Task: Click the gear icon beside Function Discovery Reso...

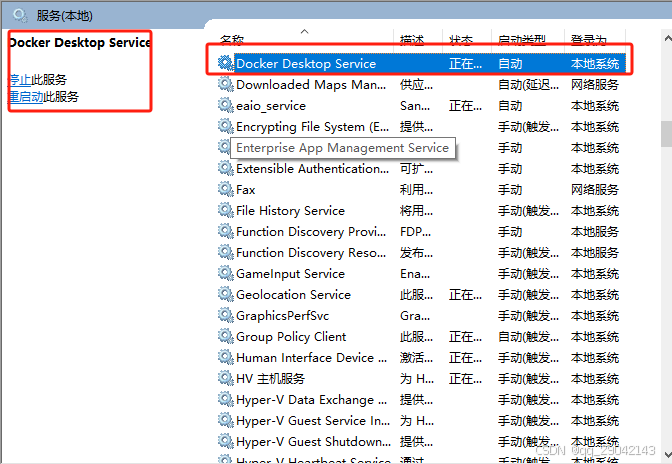Action: (x=225, y=252)
